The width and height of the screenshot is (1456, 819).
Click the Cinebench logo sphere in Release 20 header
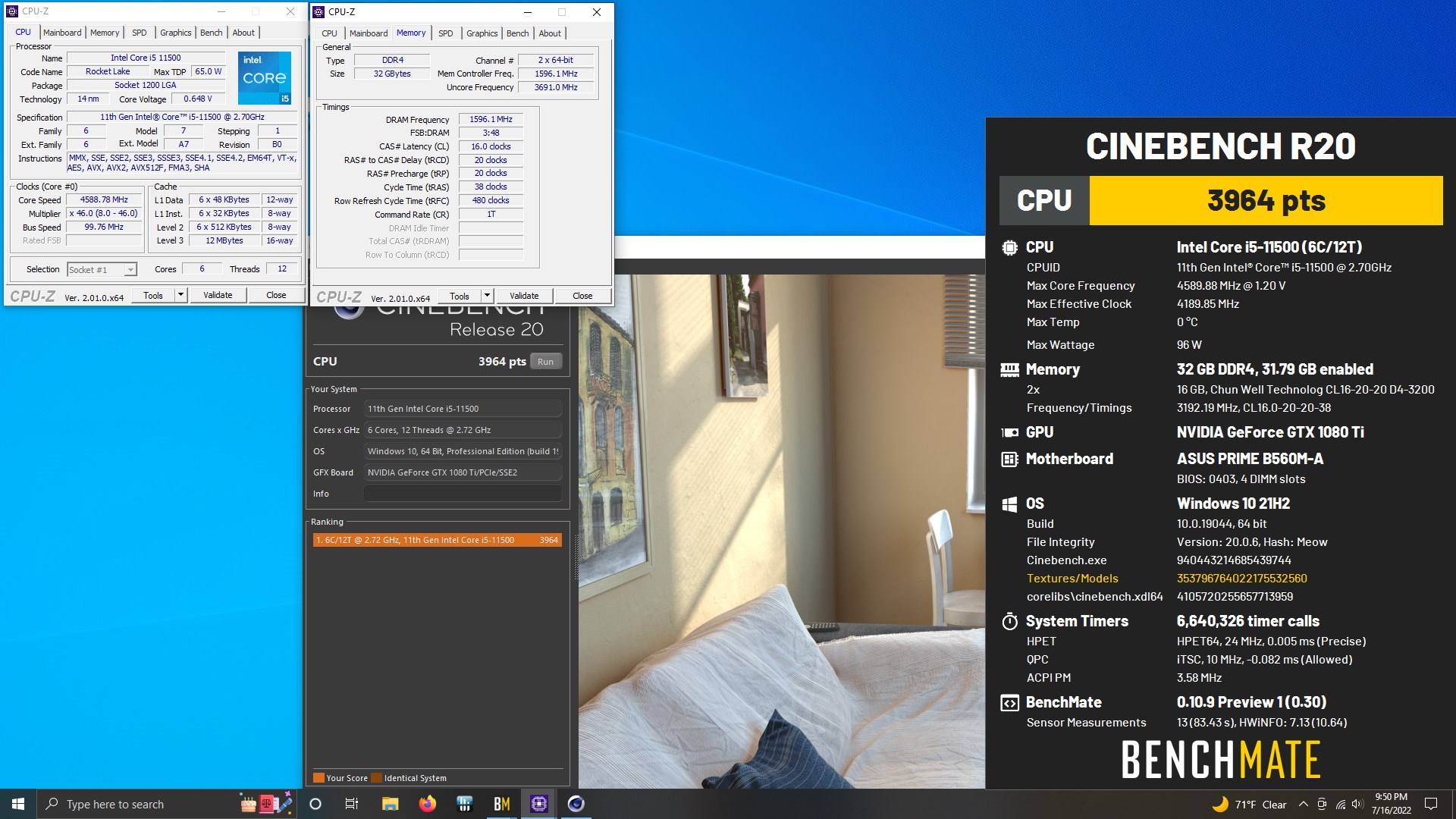pyautogui.click(x=349, y=311)
